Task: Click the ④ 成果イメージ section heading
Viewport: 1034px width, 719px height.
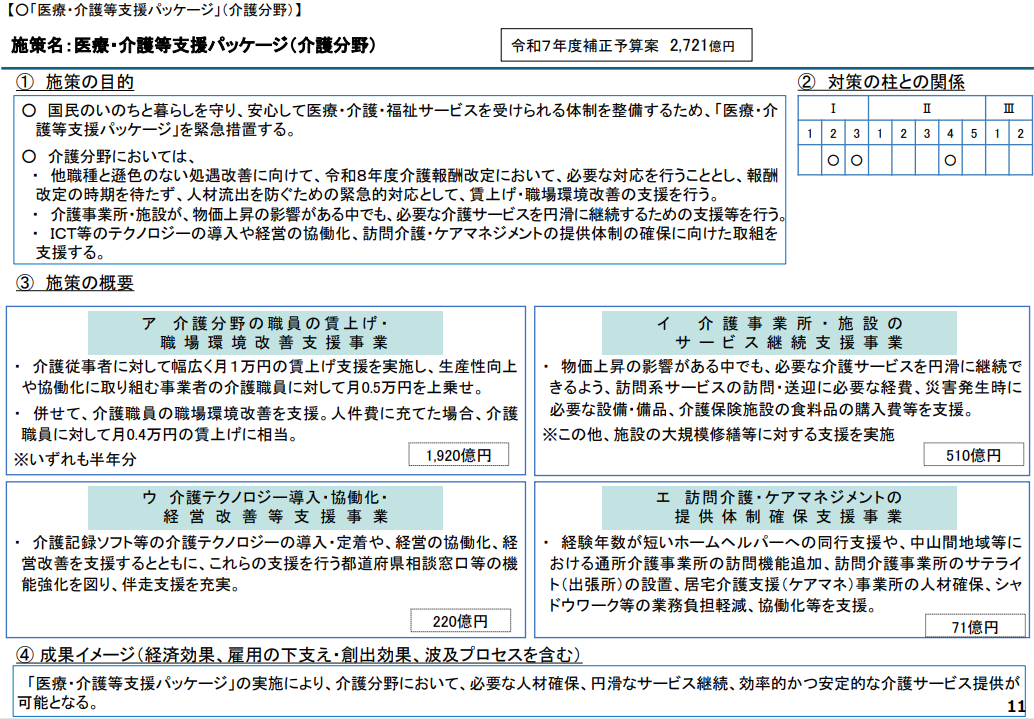Action: point(298,655)
